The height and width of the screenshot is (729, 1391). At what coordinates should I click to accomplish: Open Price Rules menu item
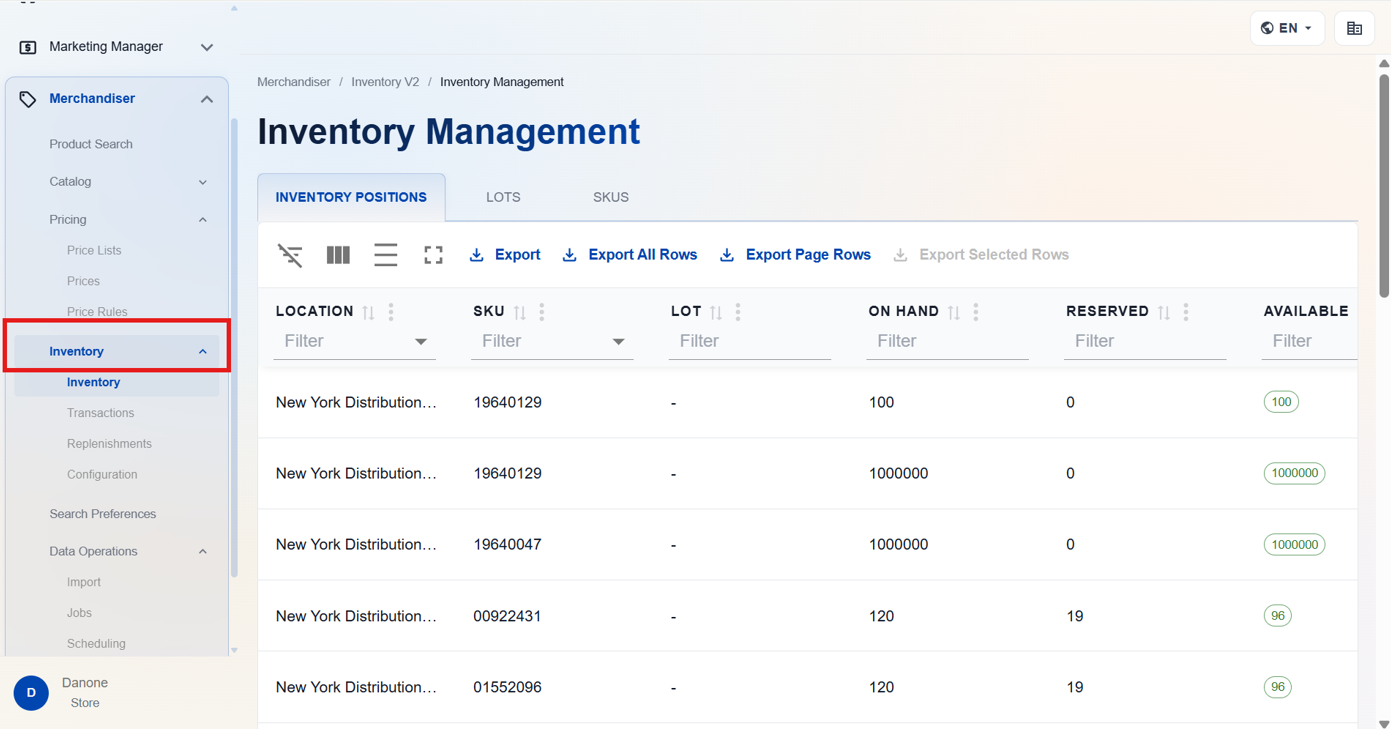tap(97, 312)
